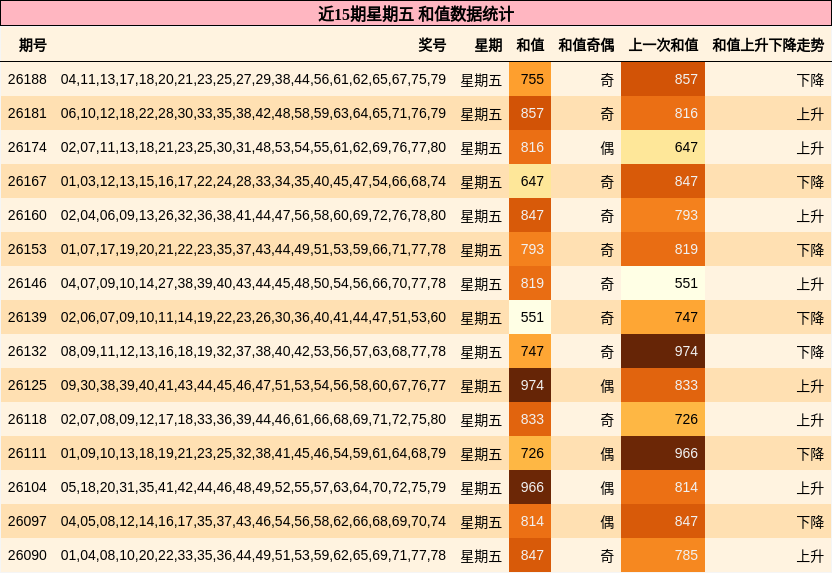Click sum value 974 in row 26125
The image size is (832, 573).
(530, 385)
